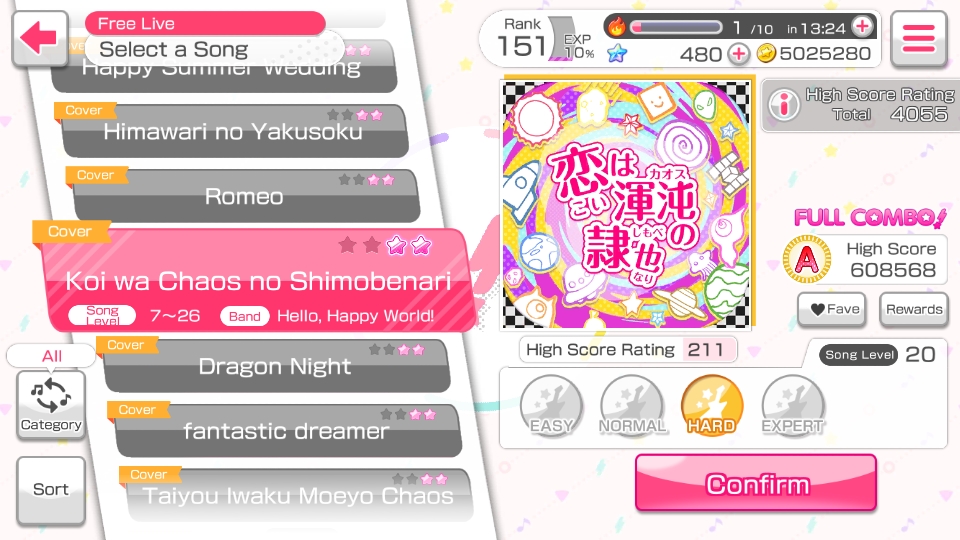Open the Rewards button

(913, 310)
